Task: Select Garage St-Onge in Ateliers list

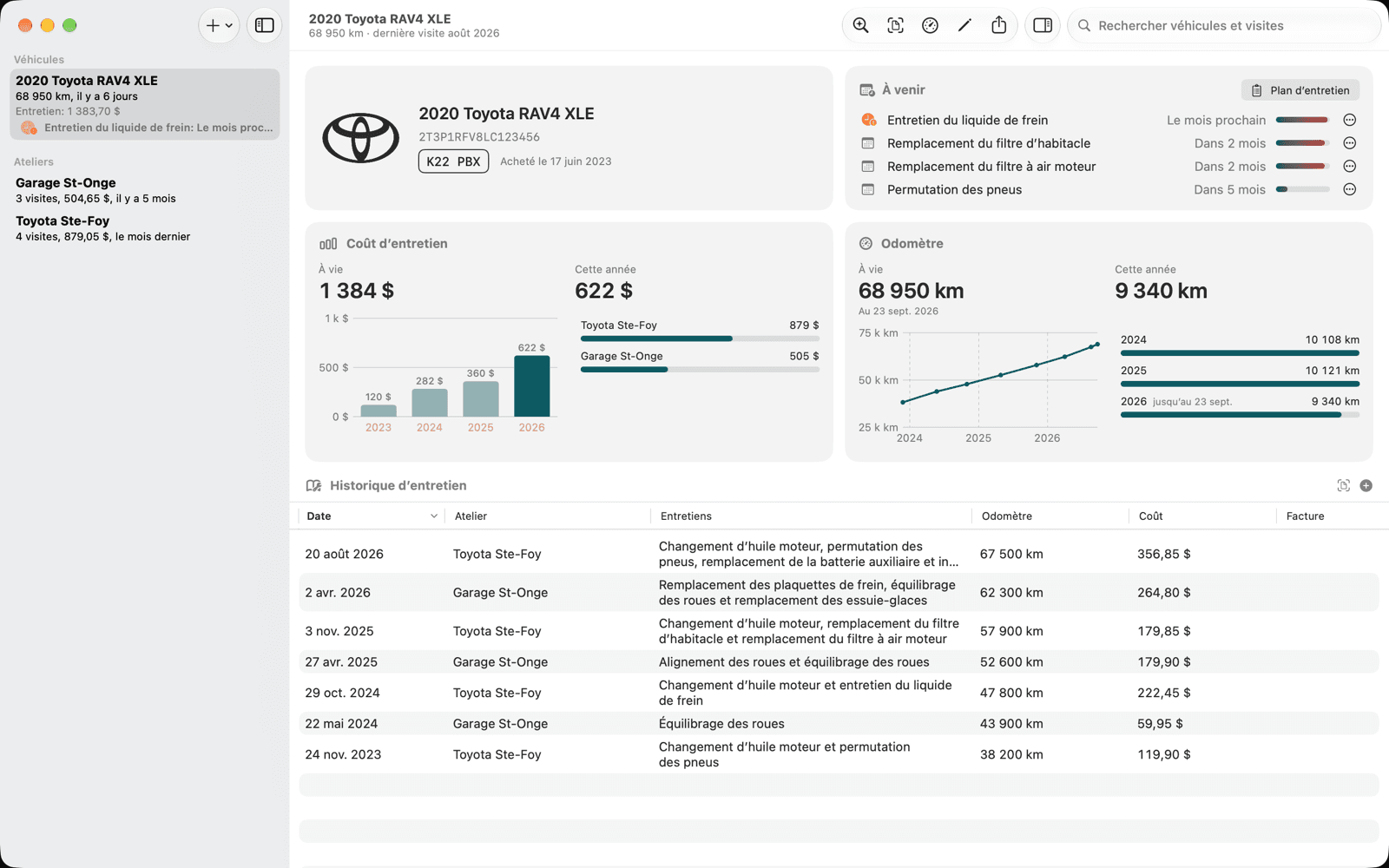Action: tap(145, 190)
